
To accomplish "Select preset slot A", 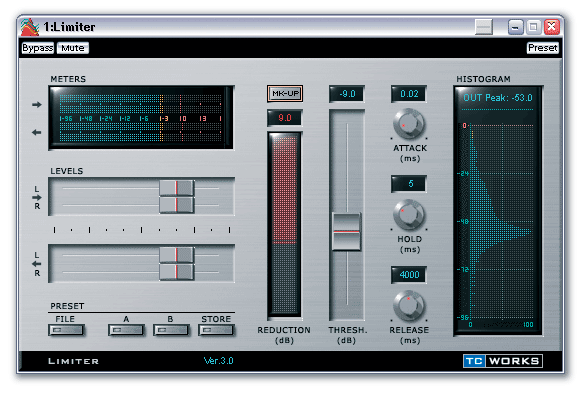I will pos(126,330).
